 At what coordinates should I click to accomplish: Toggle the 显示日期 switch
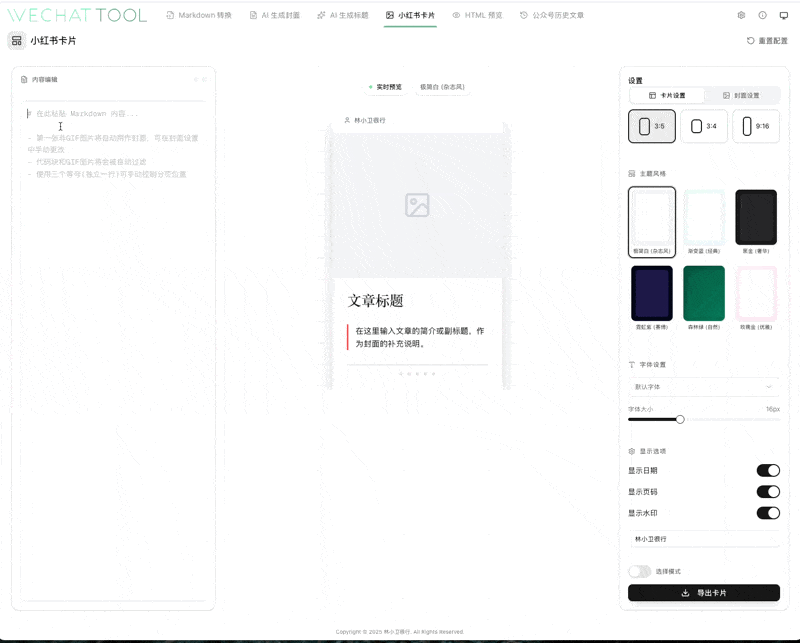pyautogui.click(x=767, y=470)
